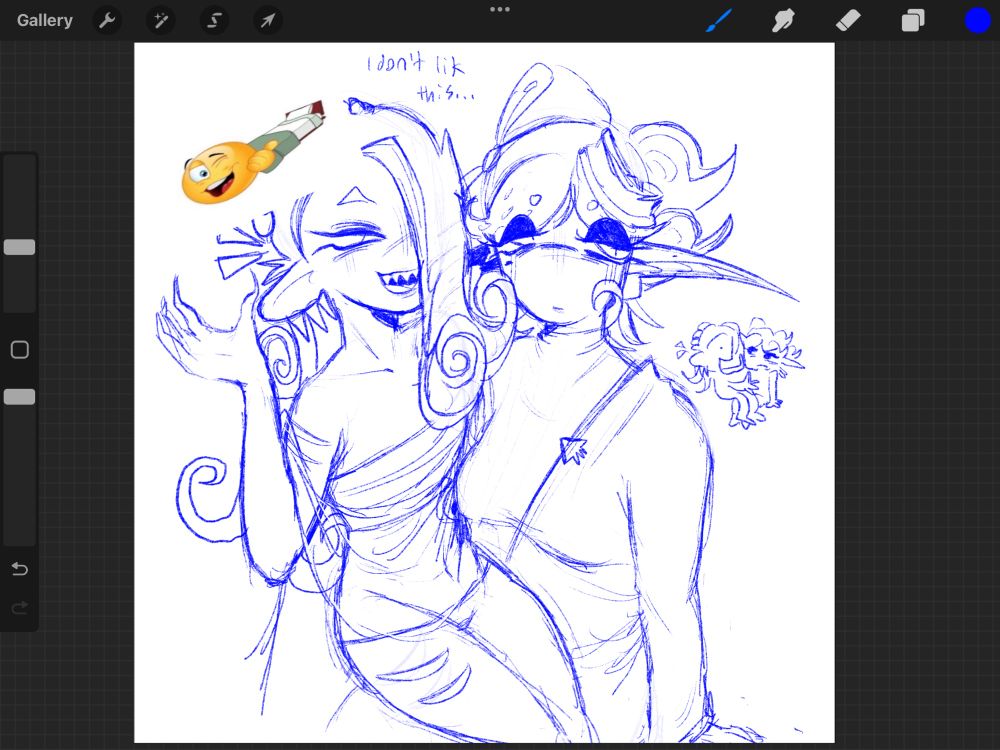Open the Layers panel

[x=913, y=20]
